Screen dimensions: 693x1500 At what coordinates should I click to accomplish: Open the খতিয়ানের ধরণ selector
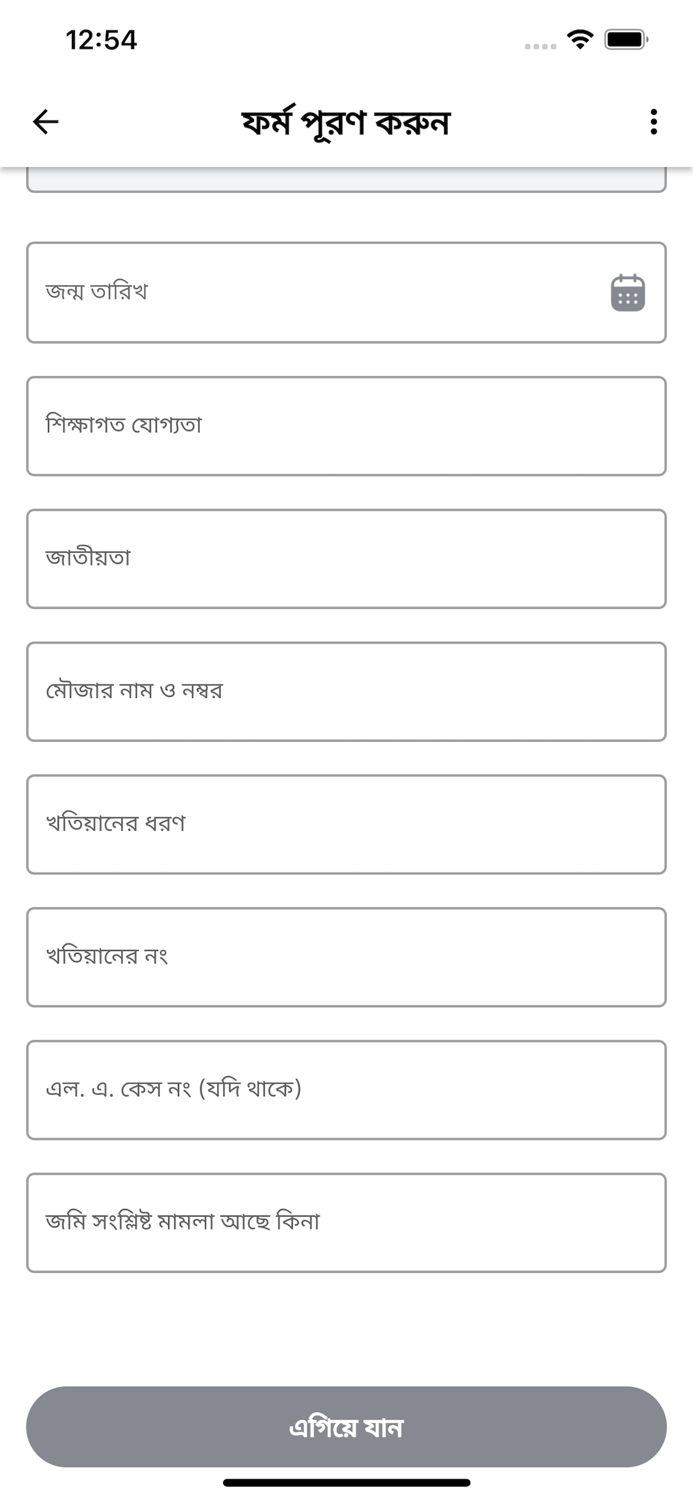click(x=346, y=824)
